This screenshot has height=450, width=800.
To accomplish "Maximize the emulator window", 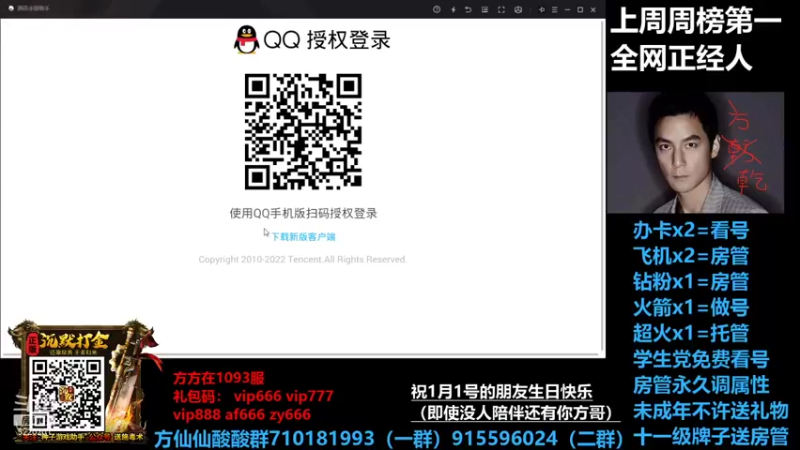I will pos(580,10).
